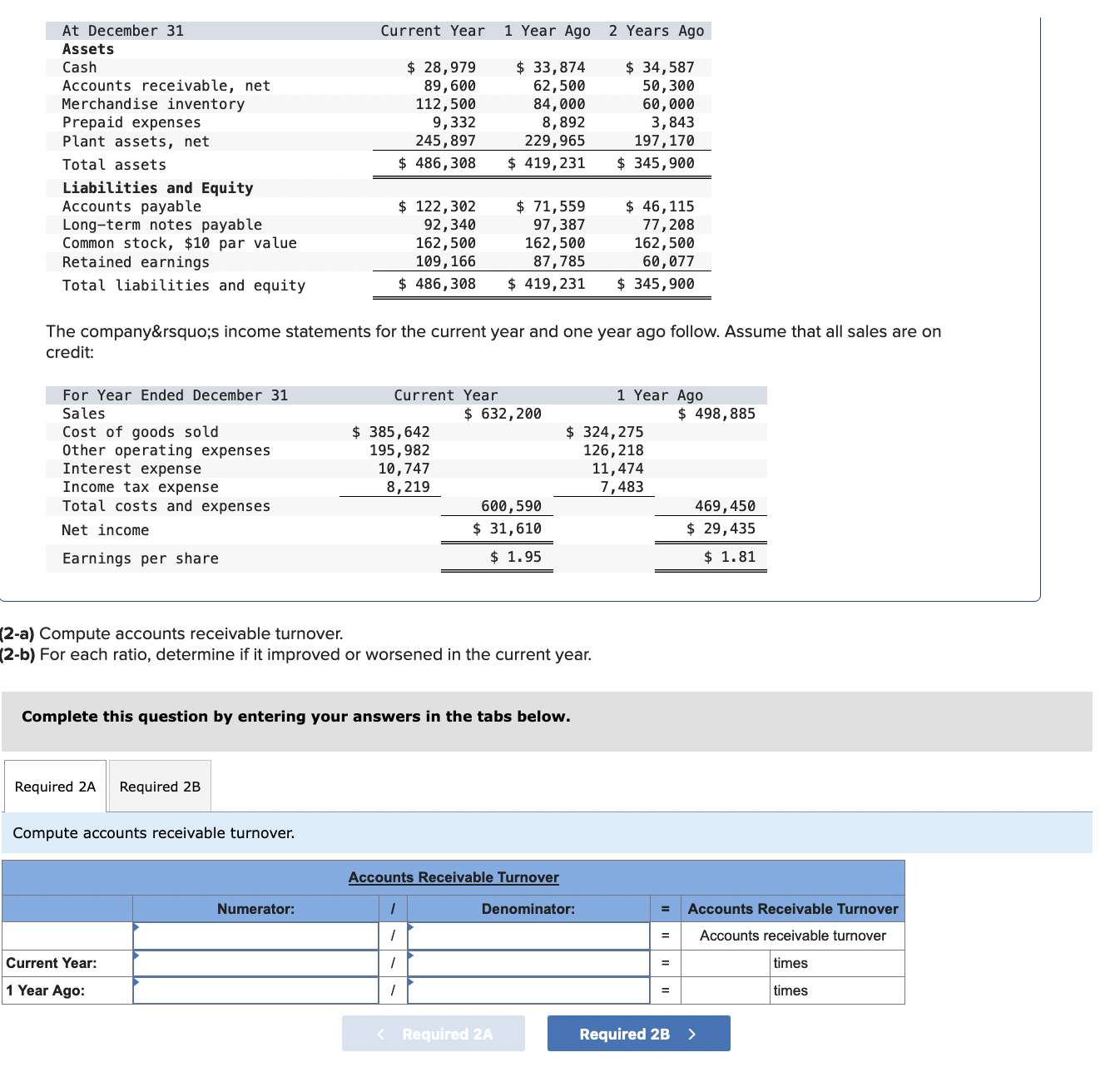The width and height of the screenshot is (1120, 1082).
Task: Select the 'Total costs and expenses' row label
Action: point(166,506)
